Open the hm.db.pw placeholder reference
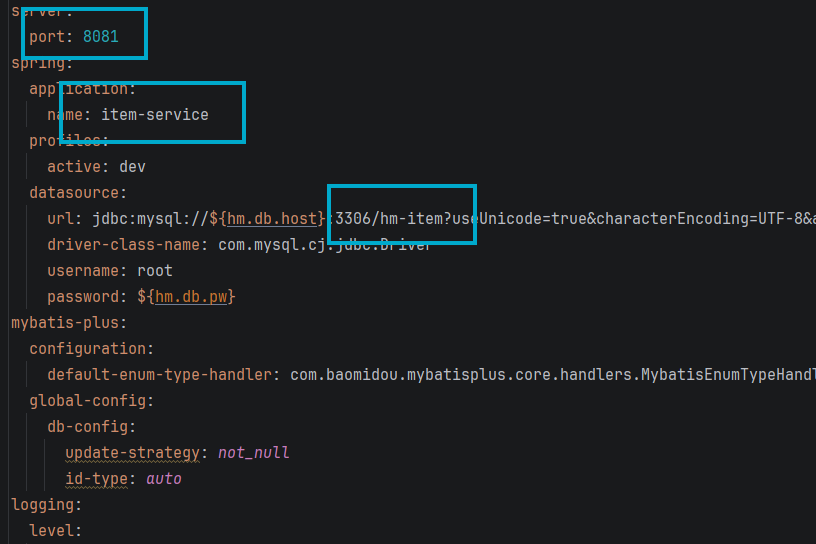 coord(191,297)
